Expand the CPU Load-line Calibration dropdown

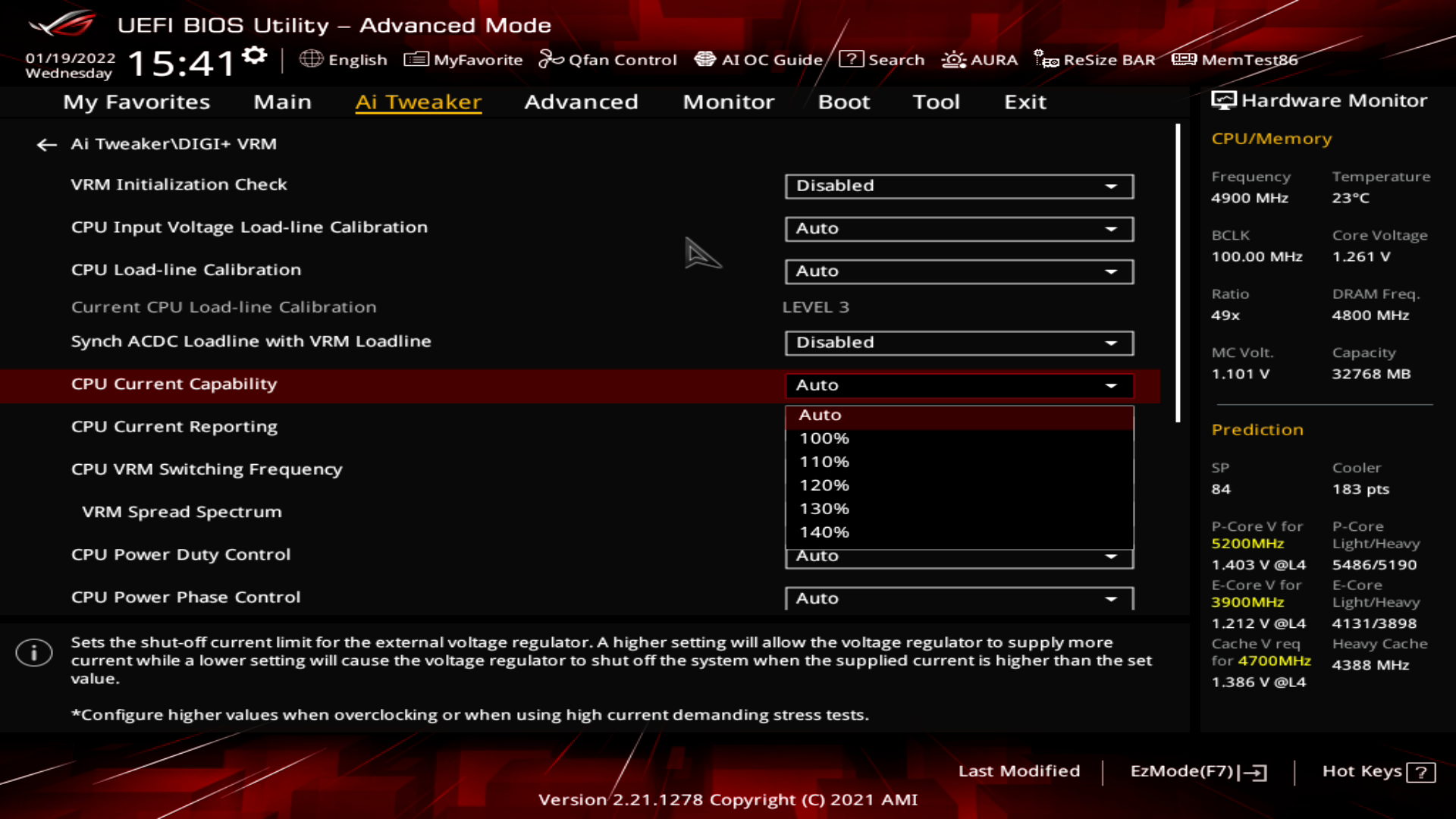959,271
